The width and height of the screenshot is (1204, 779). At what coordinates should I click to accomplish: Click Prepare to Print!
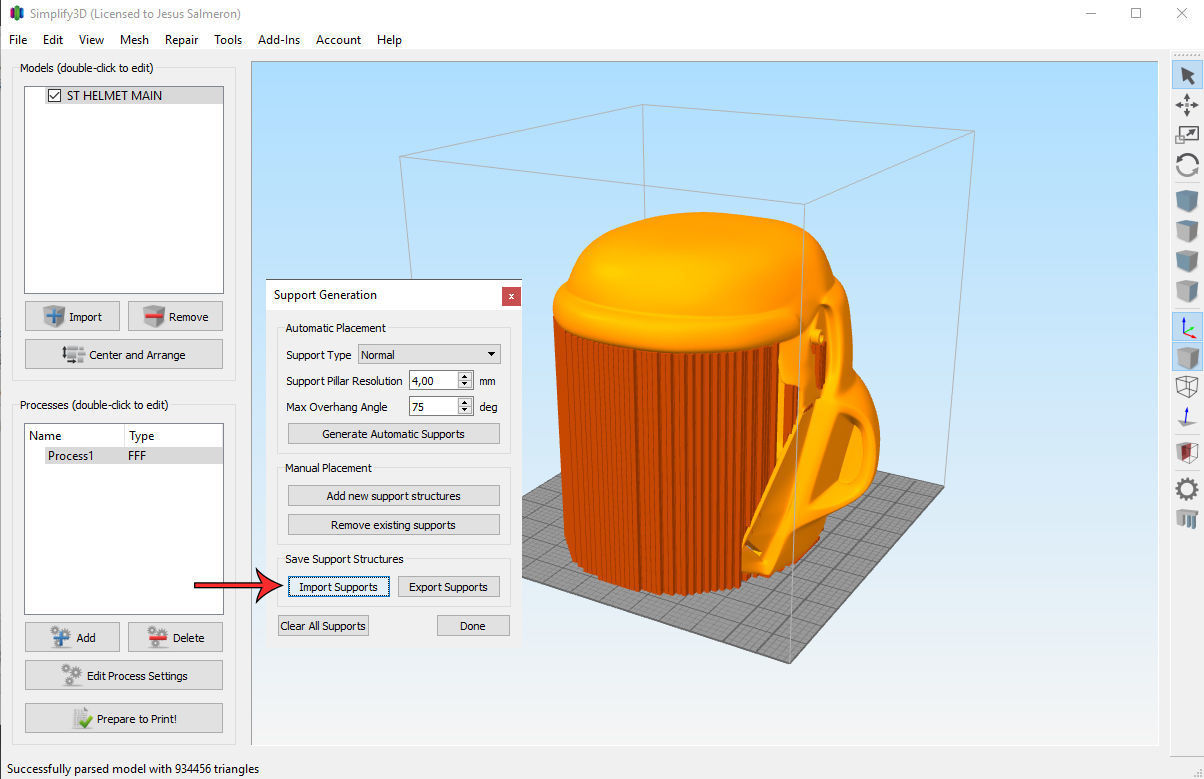124,719
